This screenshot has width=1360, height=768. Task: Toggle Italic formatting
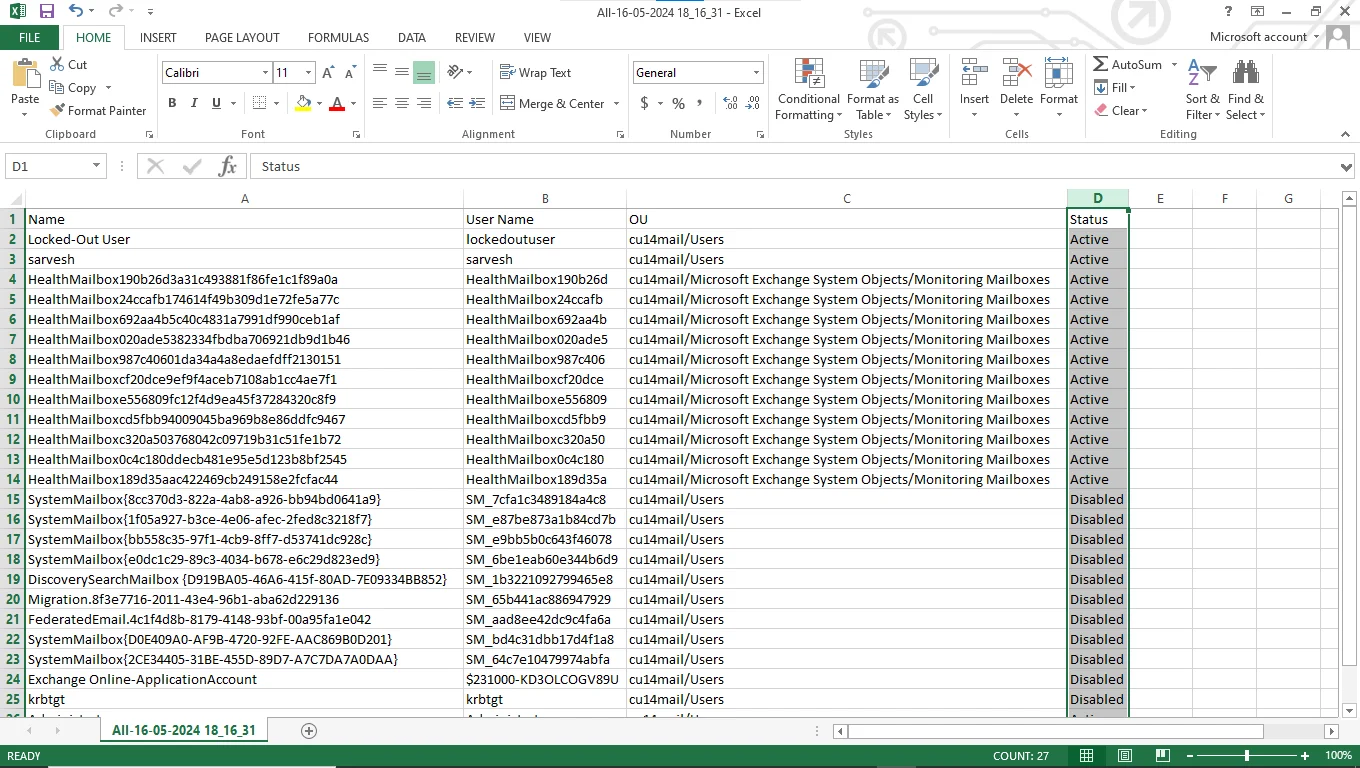coord(194,103)
